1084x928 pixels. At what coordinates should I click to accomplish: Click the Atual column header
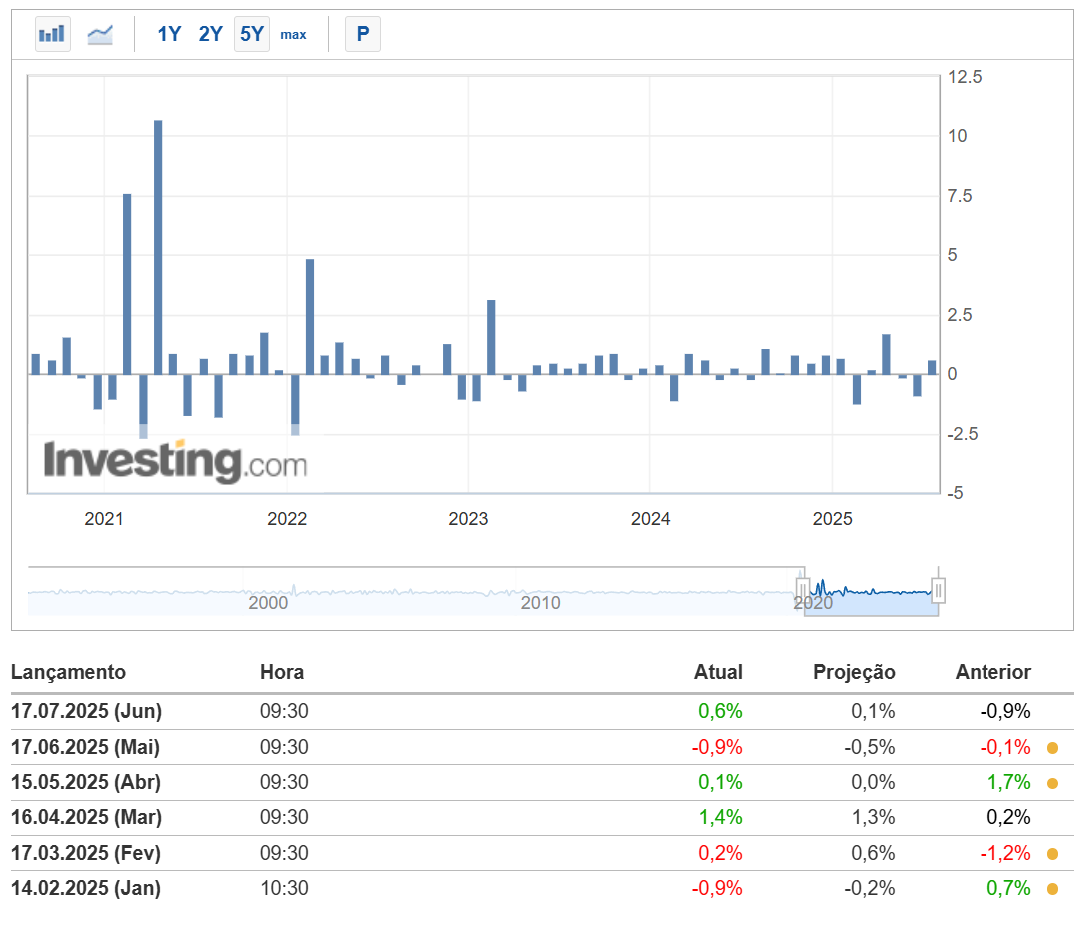point(718,672)
